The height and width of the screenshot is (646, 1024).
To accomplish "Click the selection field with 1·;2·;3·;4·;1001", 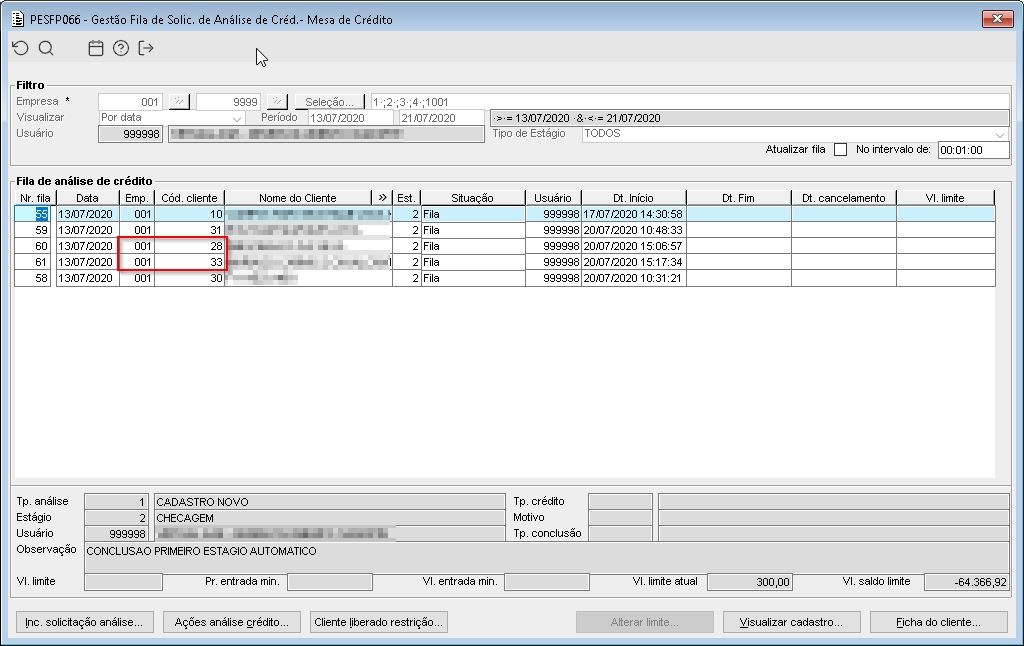I will pyautogui.click(x=690, y=102).
